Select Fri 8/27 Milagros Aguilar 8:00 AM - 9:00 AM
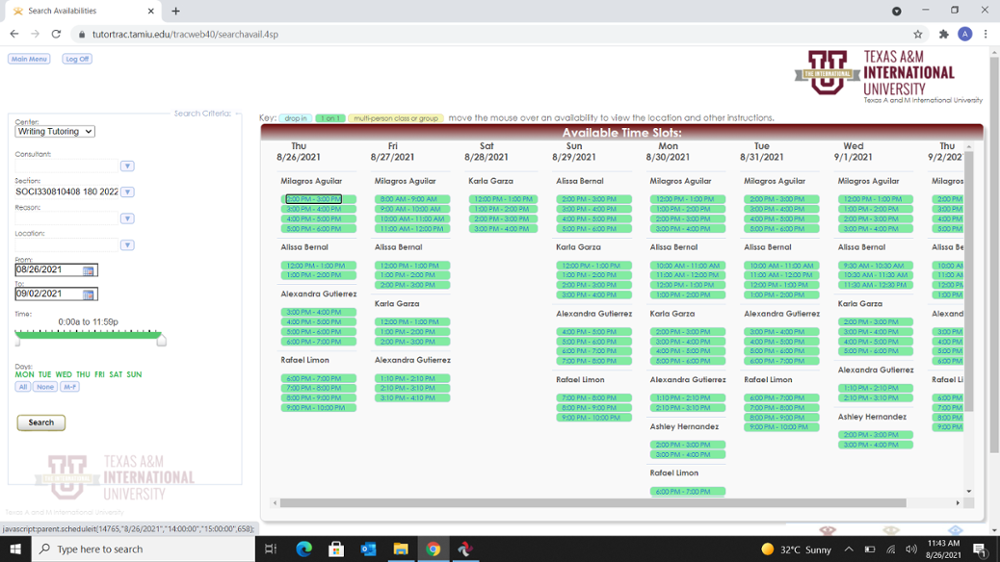This screenshot has height=562, width=1000. click(x=412, y=199)
